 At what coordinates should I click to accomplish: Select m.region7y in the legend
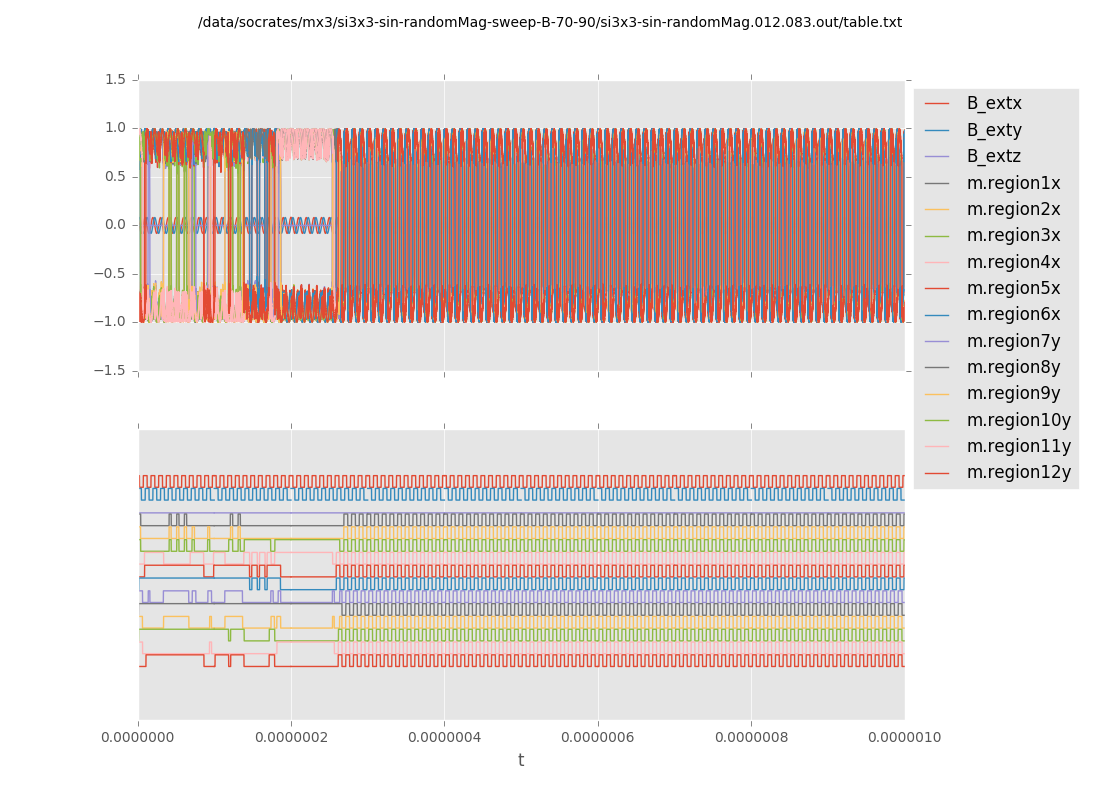tap(1013, 341)
